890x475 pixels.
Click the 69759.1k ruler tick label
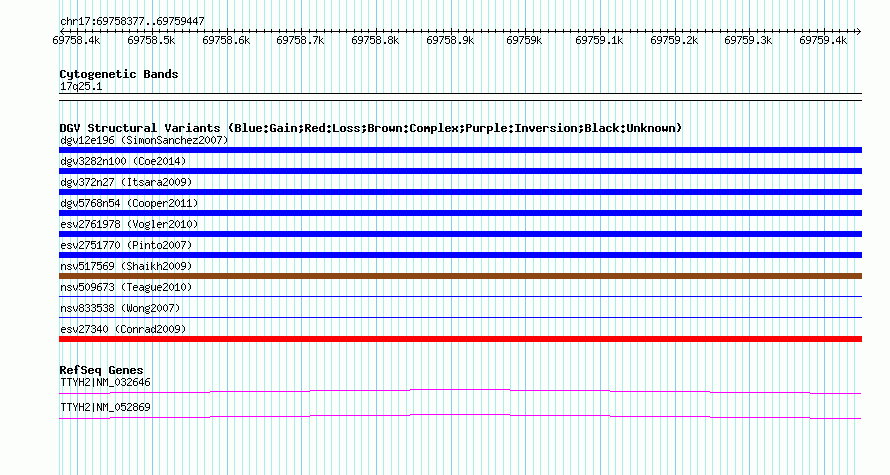(599, 40)
